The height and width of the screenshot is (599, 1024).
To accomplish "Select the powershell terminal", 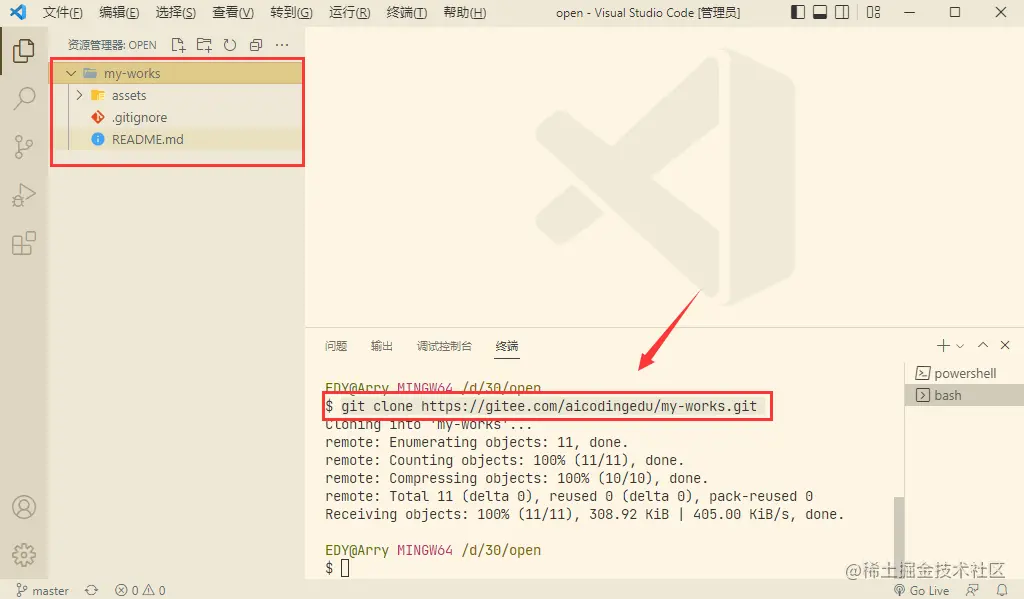I will [x=964, y=373].
